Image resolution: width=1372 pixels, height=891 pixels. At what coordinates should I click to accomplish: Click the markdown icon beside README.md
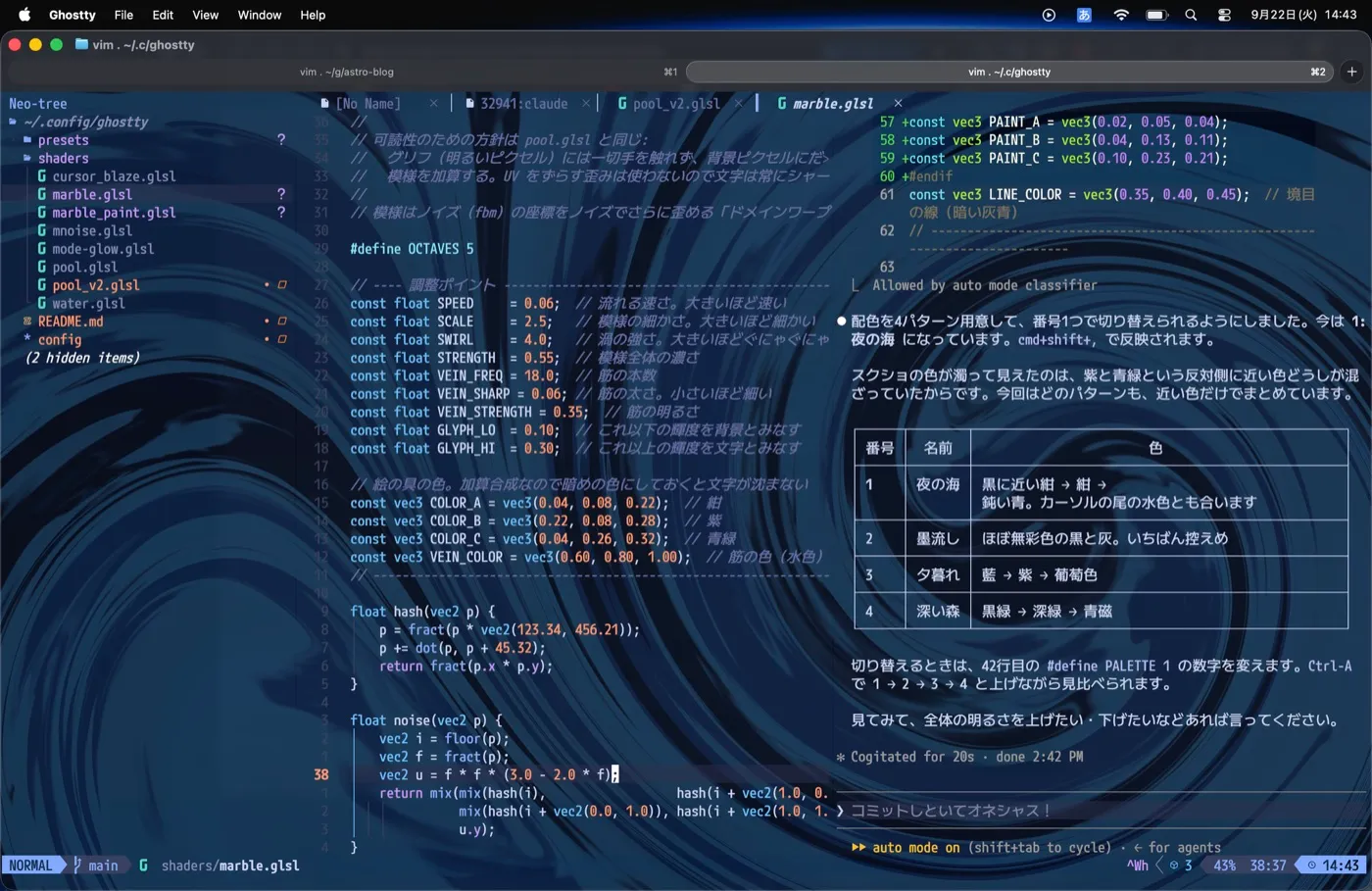point(27,322)
